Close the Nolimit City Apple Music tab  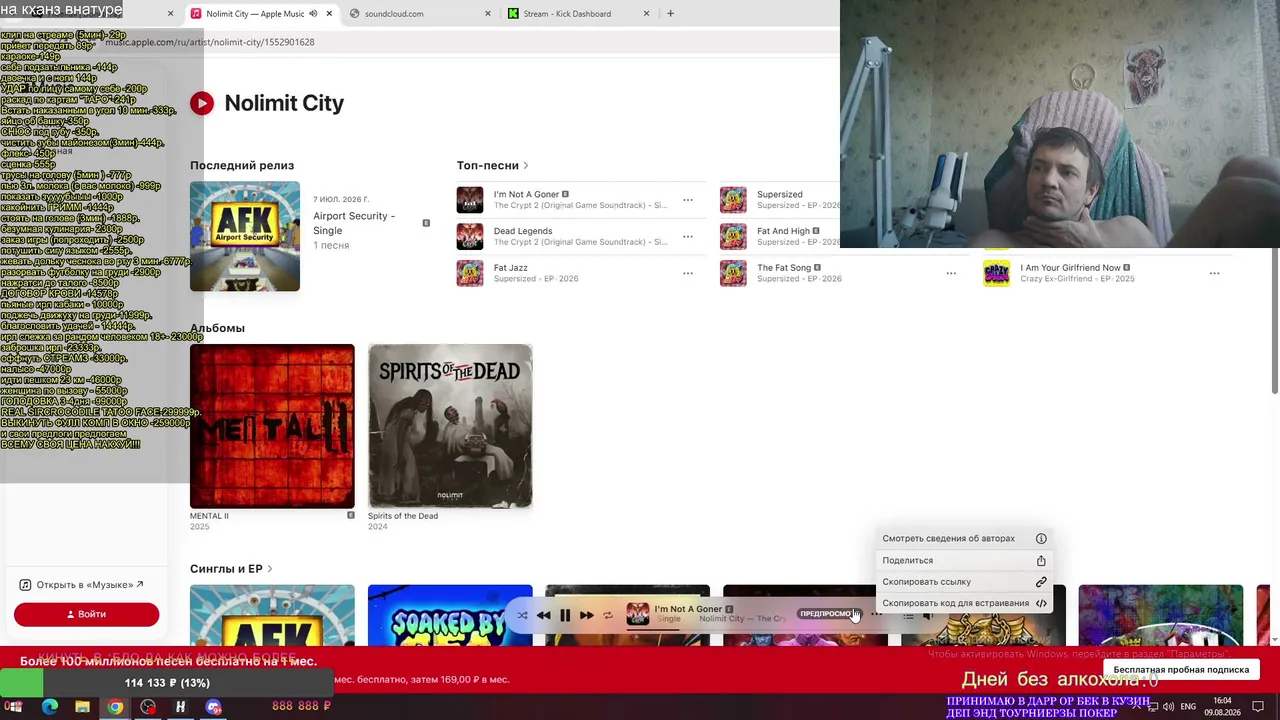(x=329, y=14)
